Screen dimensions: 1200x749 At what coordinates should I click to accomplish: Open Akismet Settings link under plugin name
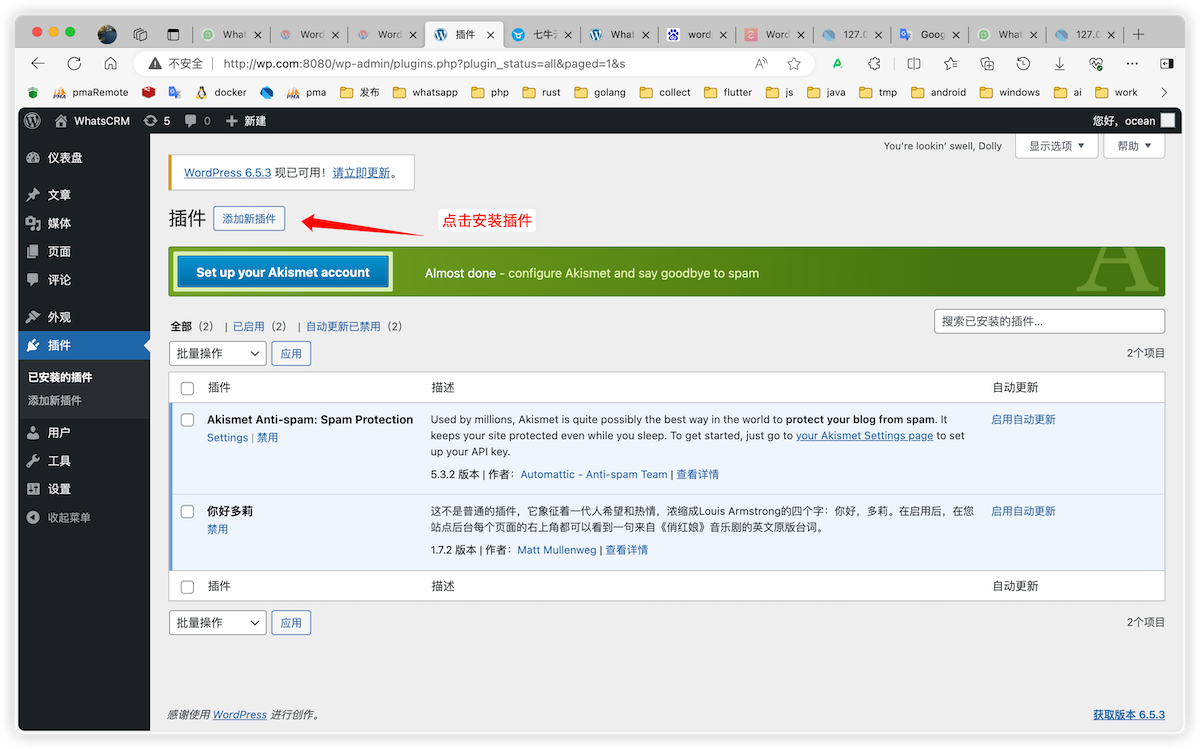coord(227,438)
